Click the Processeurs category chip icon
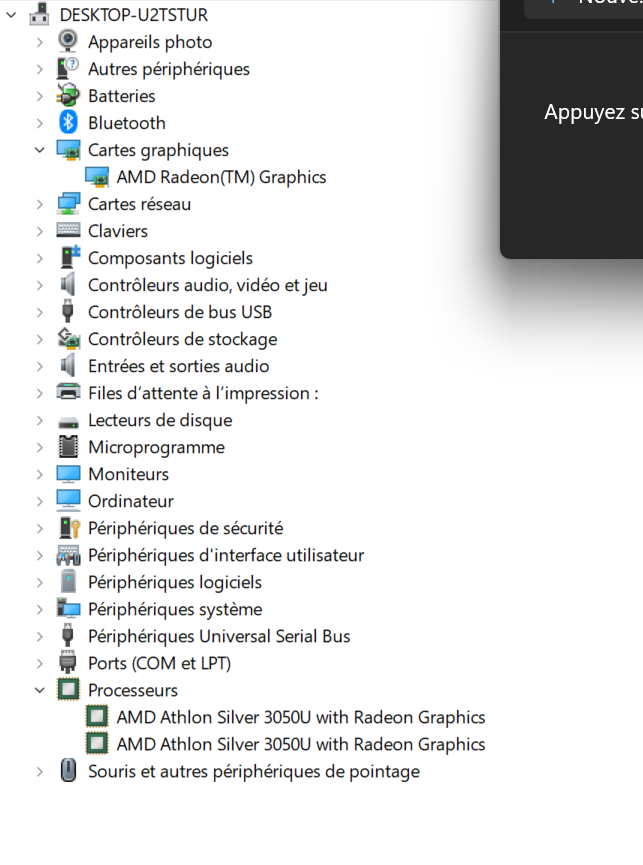Image resolution: width=643 pixels, height=865 pixels. pyautogui.click(x=68, y=690)
